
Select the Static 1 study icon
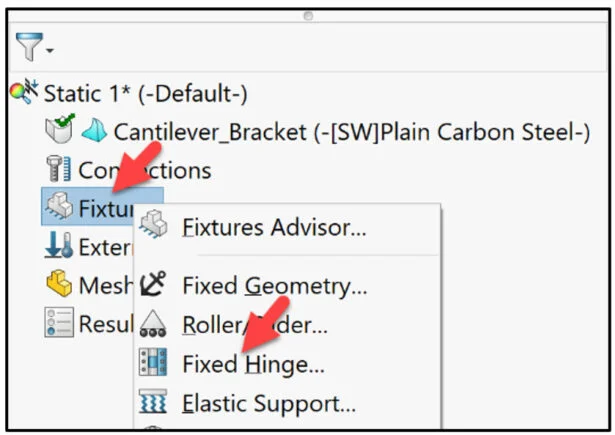[x=24, y=93]
